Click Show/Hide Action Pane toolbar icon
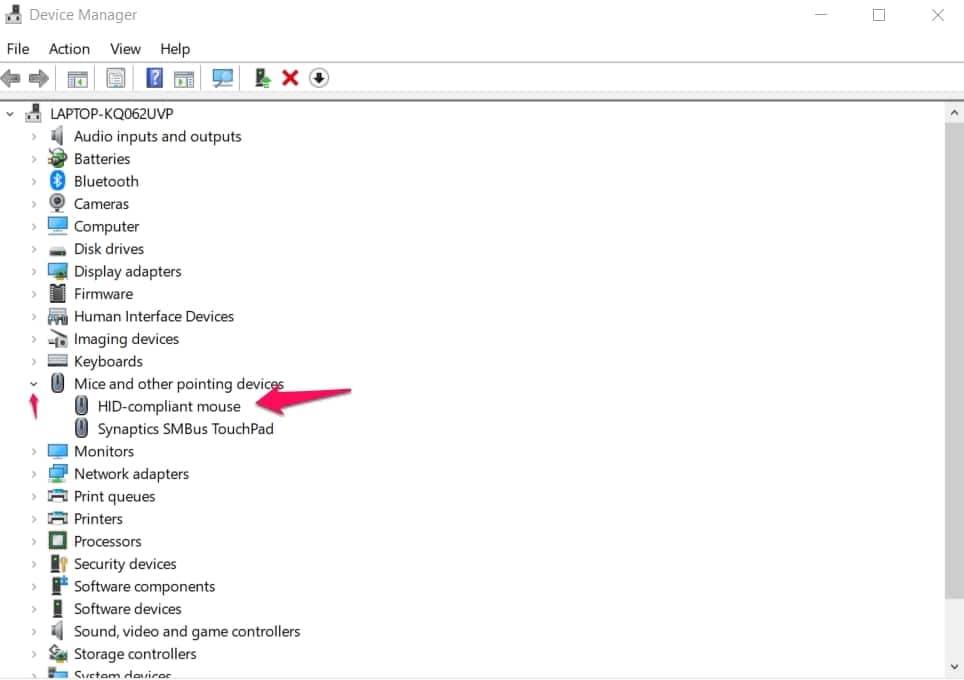The height and width of the screenshot is (680, 964). tap(184, 79)
